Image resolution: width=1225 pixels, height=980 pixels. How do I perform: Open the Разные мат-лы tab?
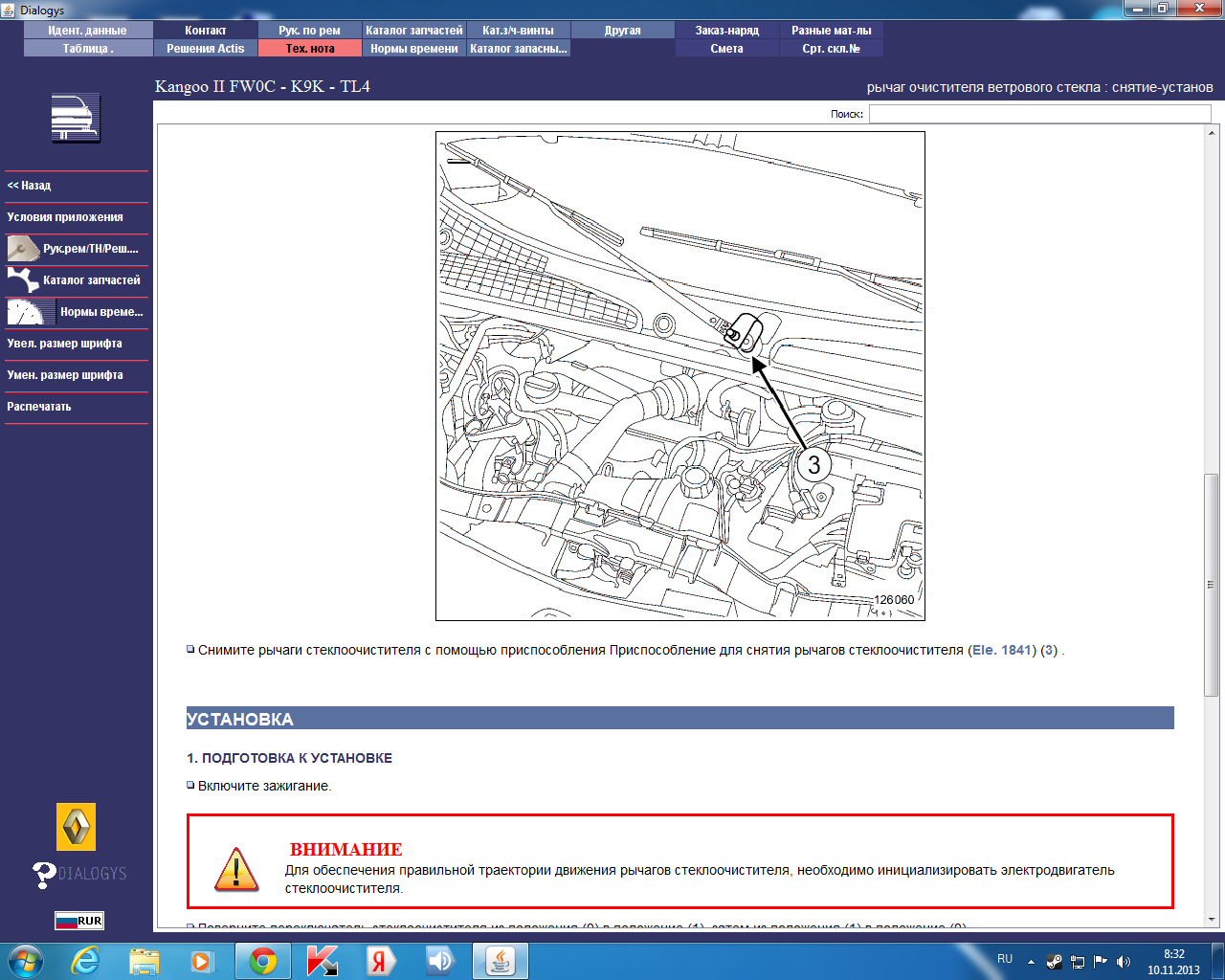[x=832, y=31]
